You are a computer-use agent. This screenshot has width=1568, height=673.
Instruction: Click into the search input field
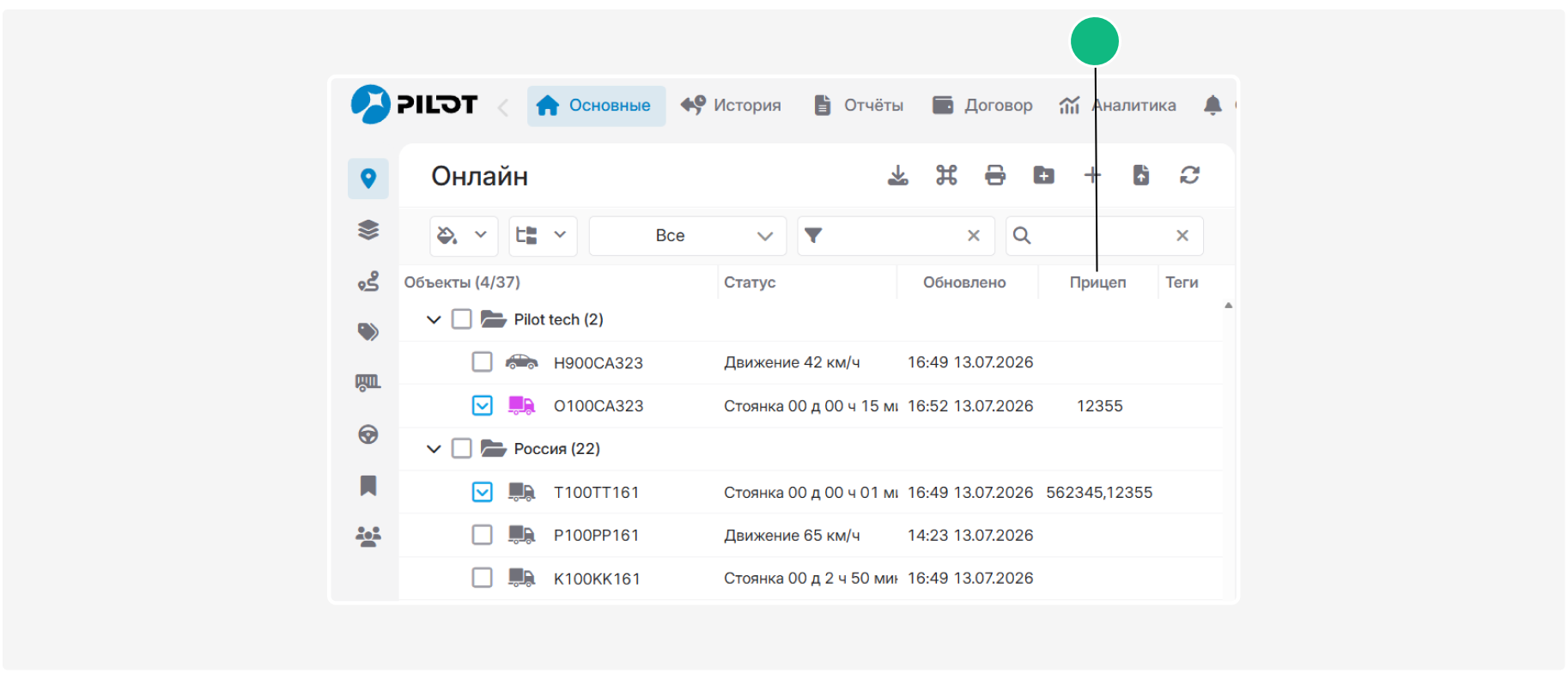[1104, 235]
